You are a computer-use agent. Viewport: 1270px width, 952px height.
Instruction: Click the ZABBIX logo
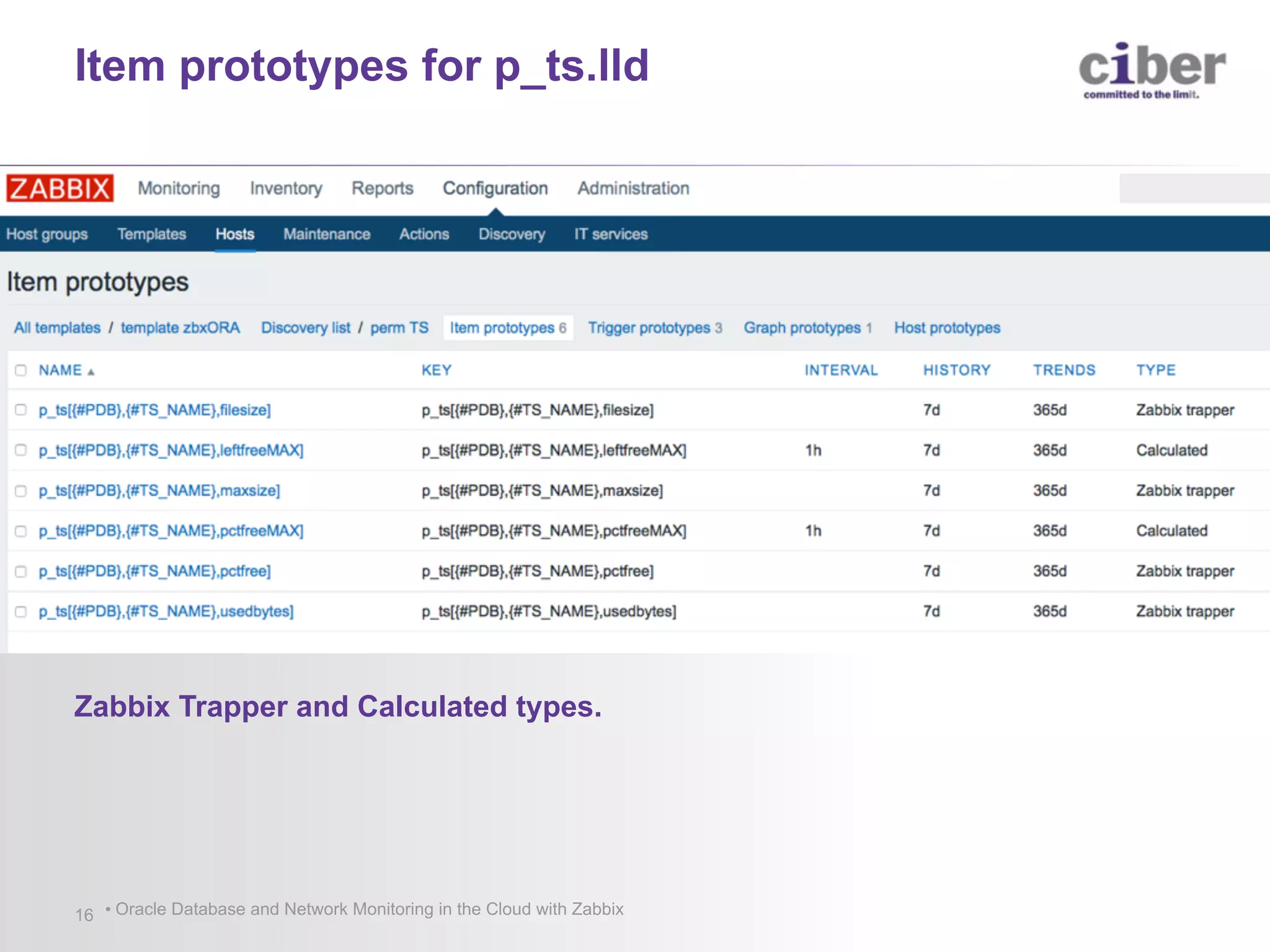coord(60,188)
